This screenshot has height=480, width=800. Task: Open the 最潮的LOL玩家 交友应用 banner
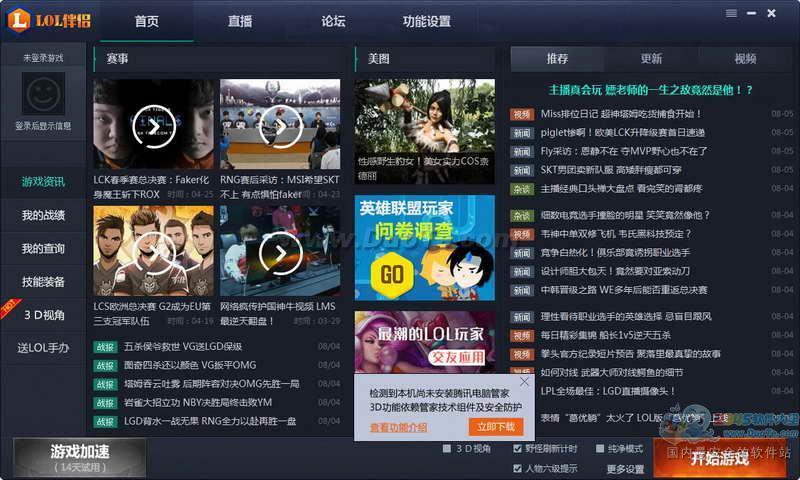click(x=424, y=342)
